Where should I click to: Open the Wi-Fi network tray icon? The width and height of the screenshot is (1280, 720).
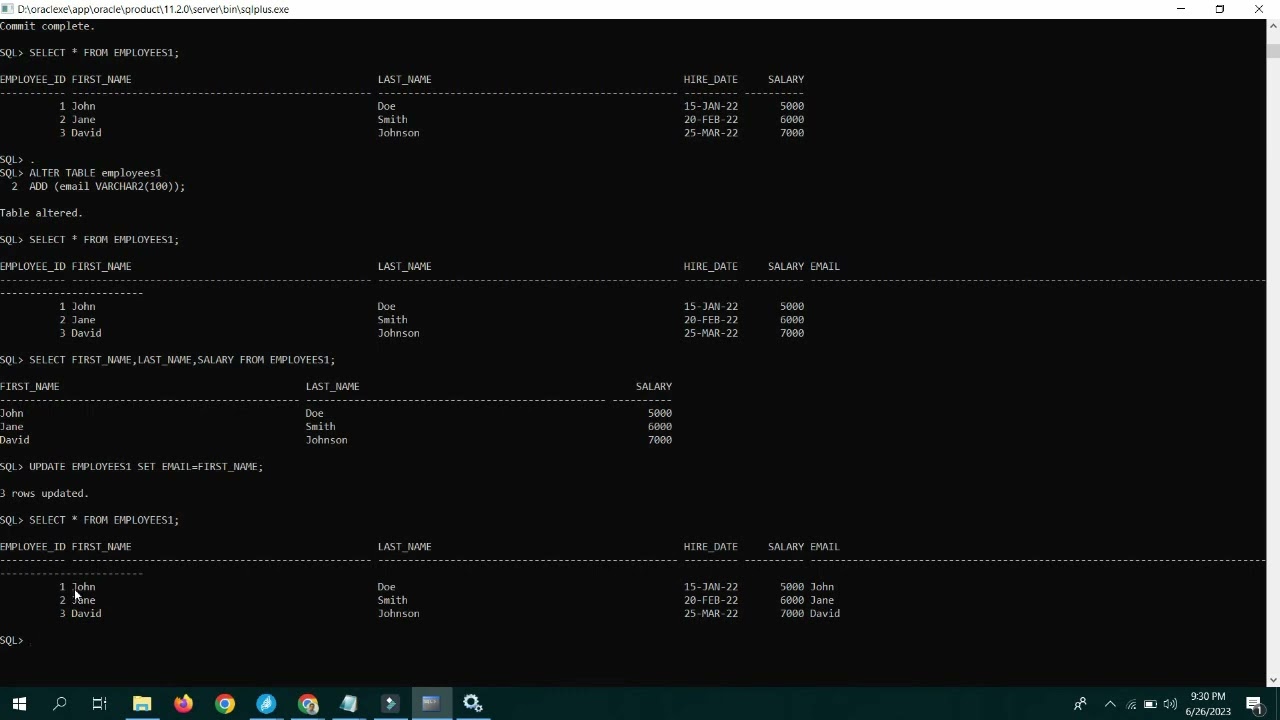(1131, 704)
